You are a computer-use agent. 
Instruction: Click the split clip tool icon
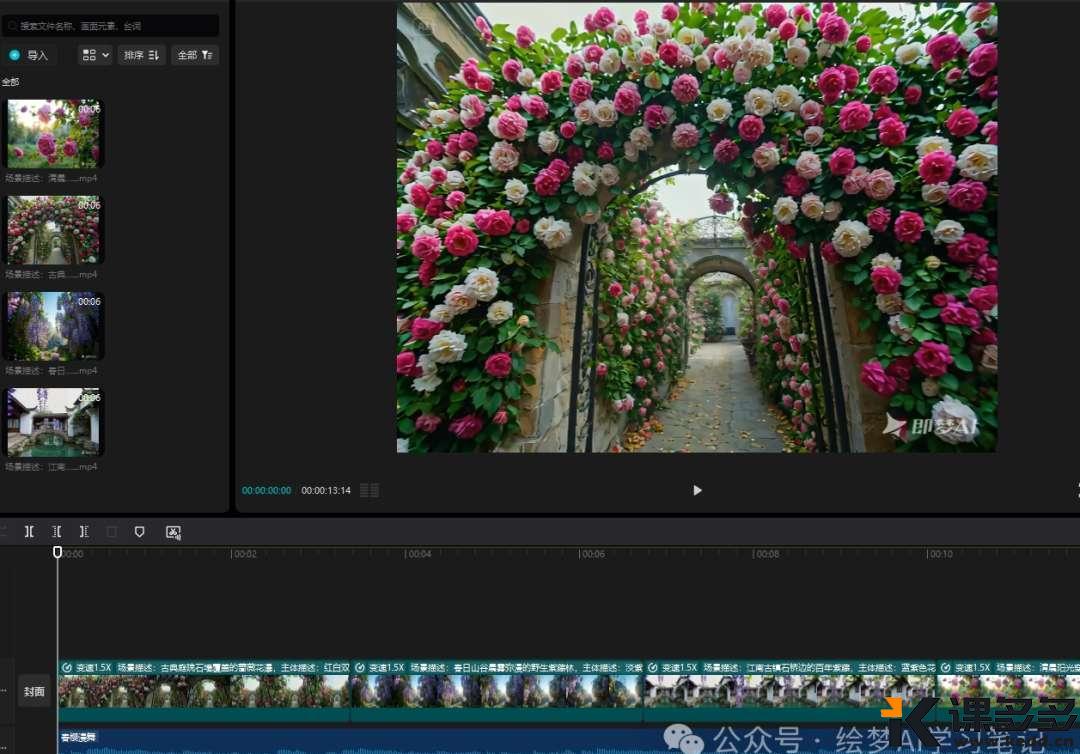point(29,532)
